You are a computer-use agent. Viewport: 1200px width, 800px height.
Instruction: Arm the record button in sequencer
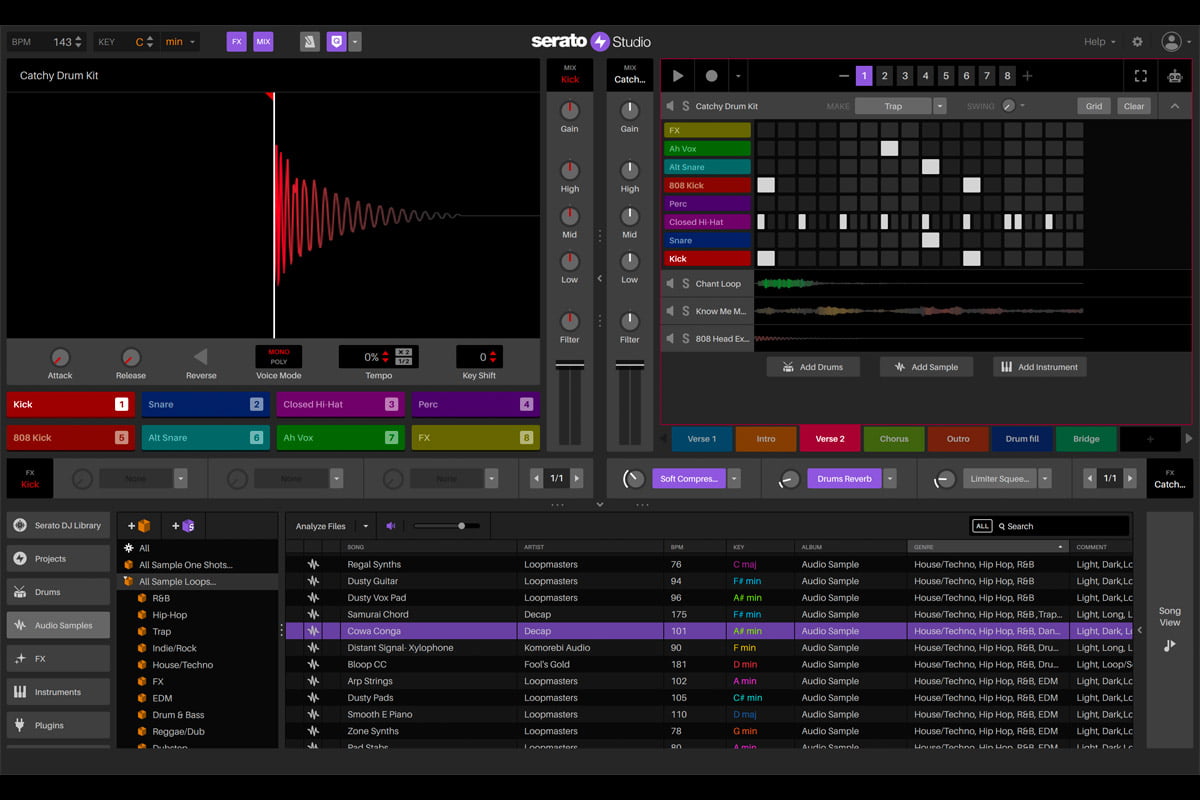click(711, 75)
